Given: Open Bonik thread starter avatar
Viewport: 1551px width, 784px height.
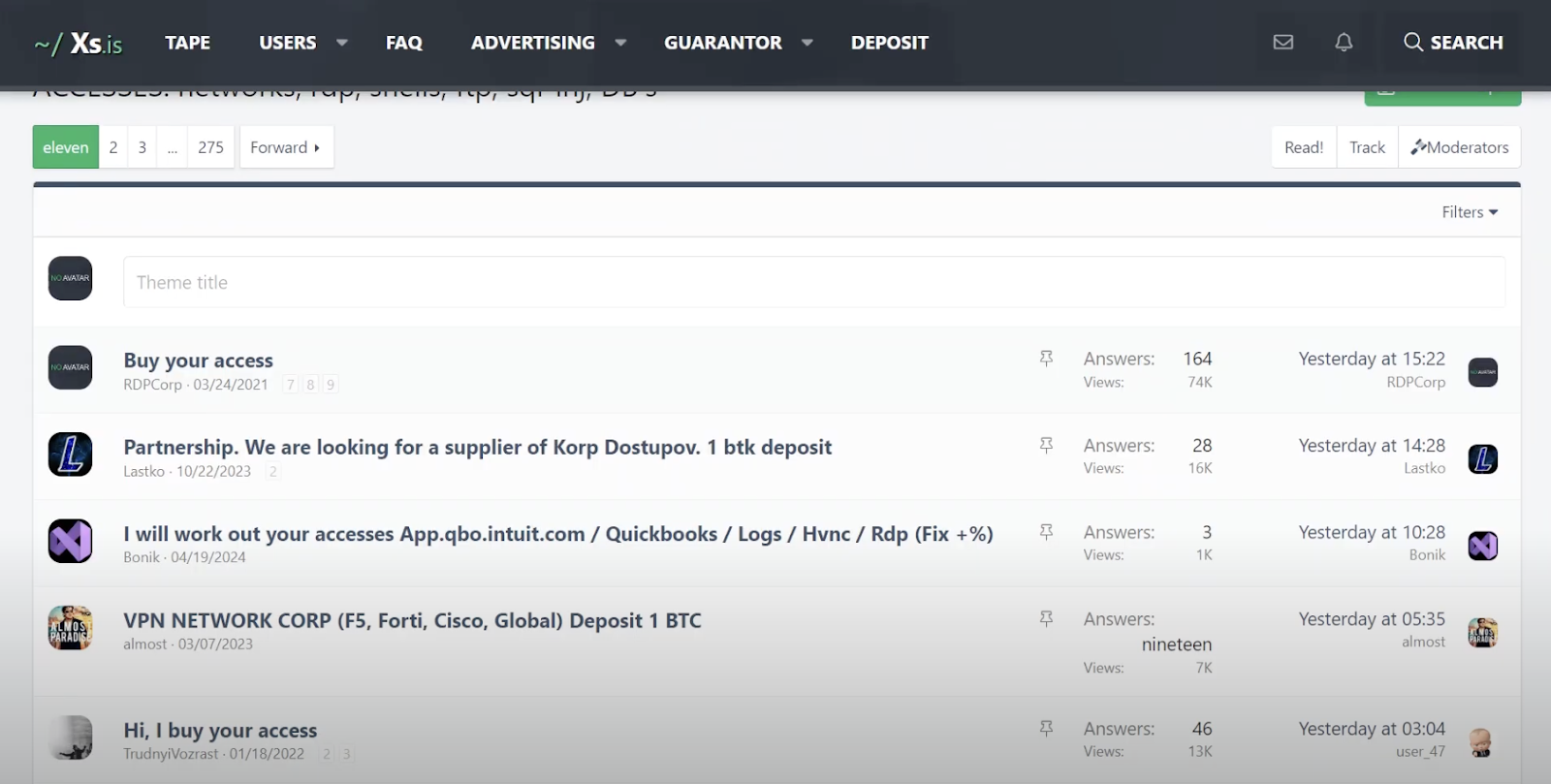Looking at the screenshot, I should point(70,541).
